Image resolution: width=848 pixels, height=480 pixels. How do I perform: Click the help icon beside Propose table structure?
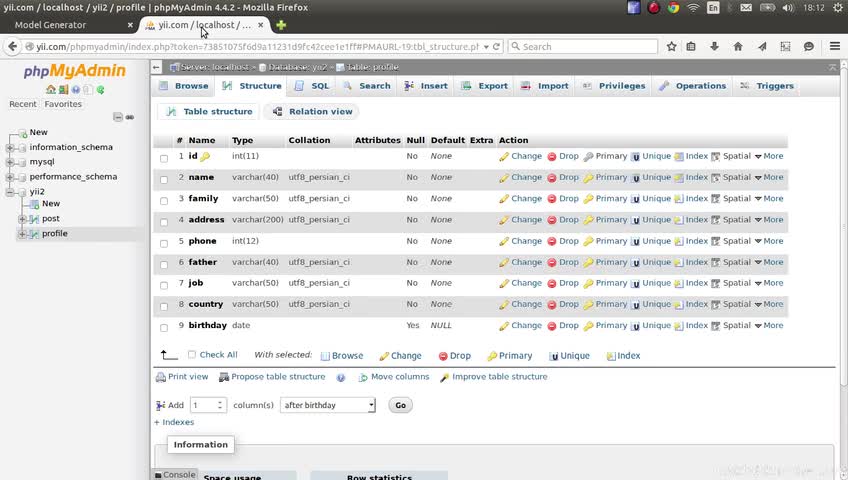pos(341,378)
